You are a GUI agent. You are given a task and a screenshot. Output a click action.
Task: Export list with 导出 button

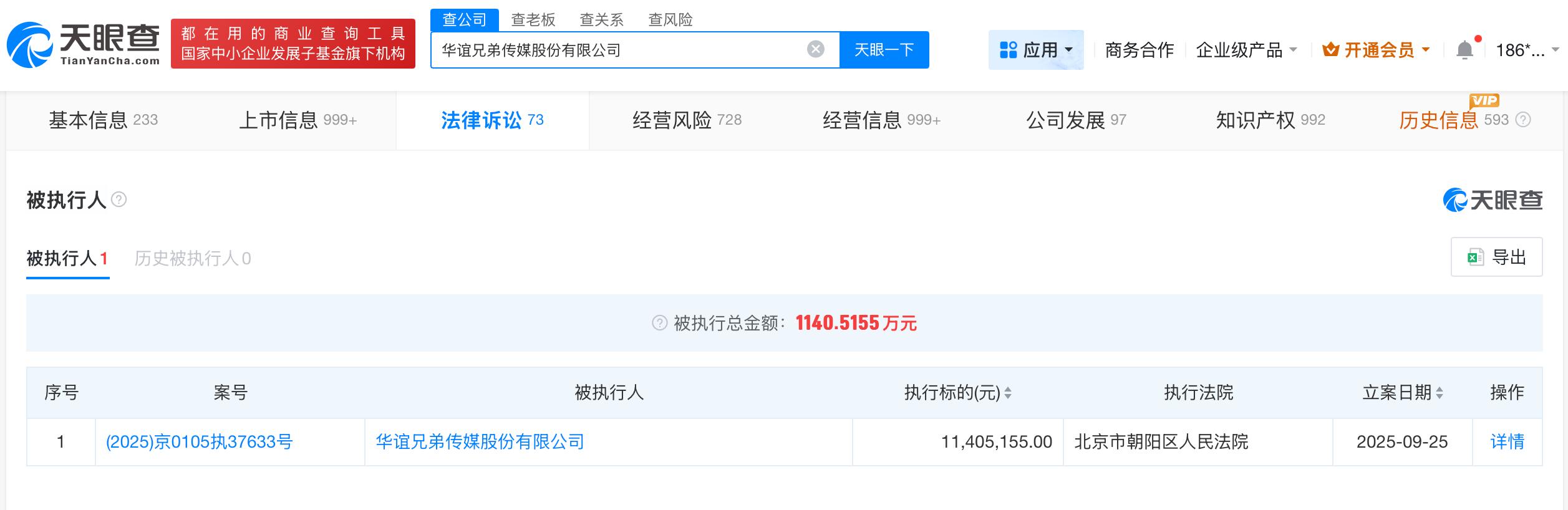coord(1496,257)
